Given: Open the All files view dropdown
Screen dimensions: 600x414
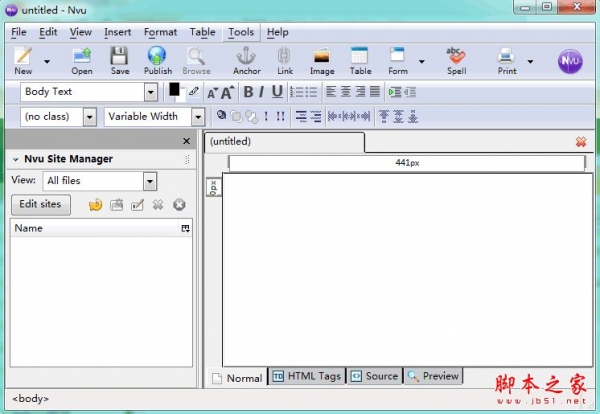Looking at the screenshot, I should (150, 181).
